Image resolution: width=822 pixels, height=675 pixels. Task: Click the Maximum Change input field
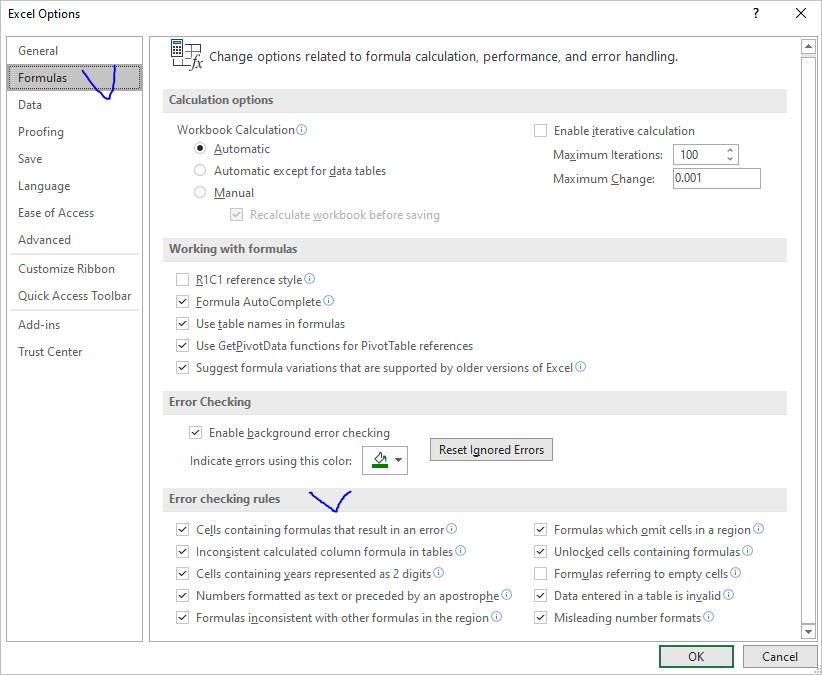(717, 178)
